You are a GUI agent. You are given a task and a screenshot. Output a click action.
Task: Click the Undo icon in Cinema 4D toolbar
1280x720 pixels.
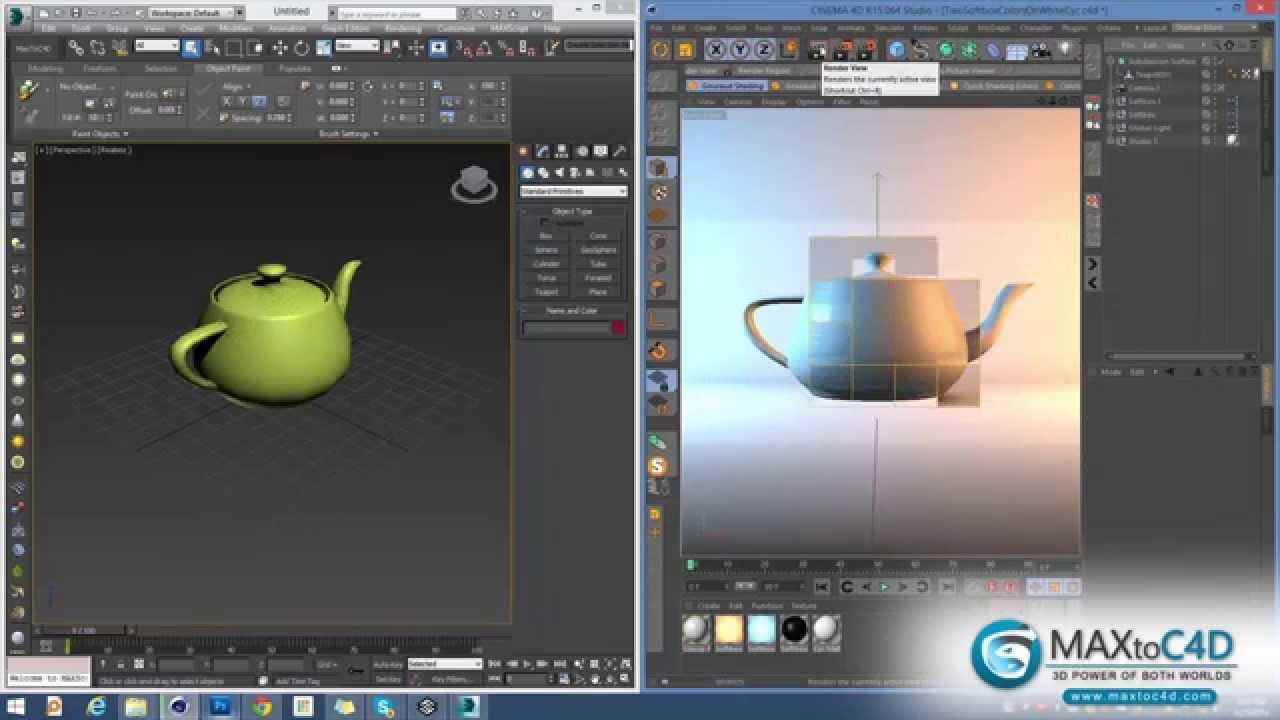[660, 50]
